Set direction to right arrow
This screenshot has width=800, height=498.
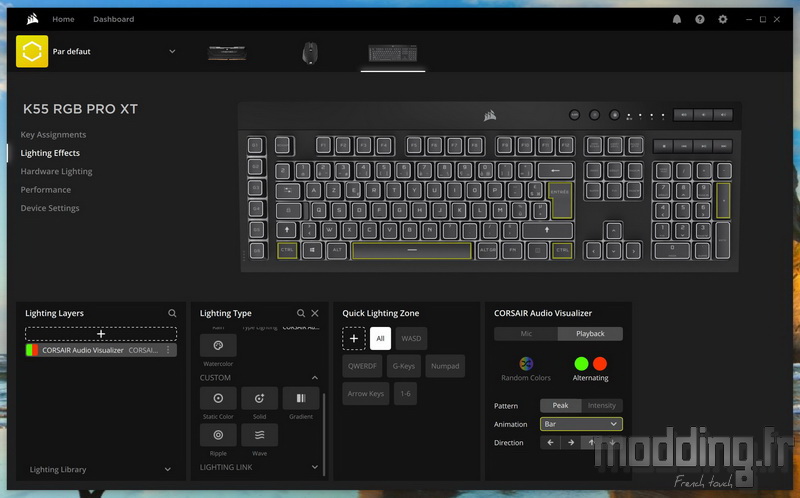pos(571,442)
